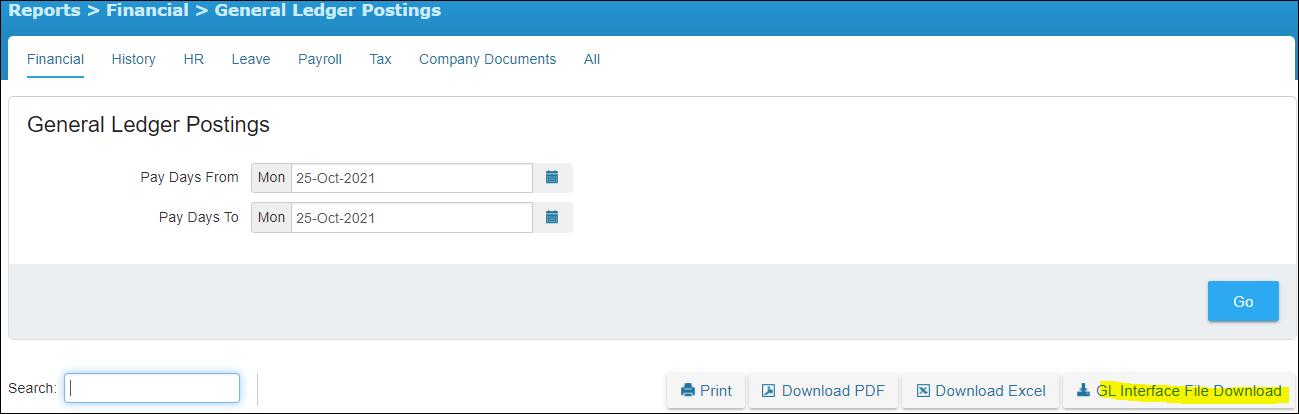Image resolution: width=1299 pixels, height=414 pixels.
Task: Click inside the Pay Days To date field
Action: [x=412, y=217]
